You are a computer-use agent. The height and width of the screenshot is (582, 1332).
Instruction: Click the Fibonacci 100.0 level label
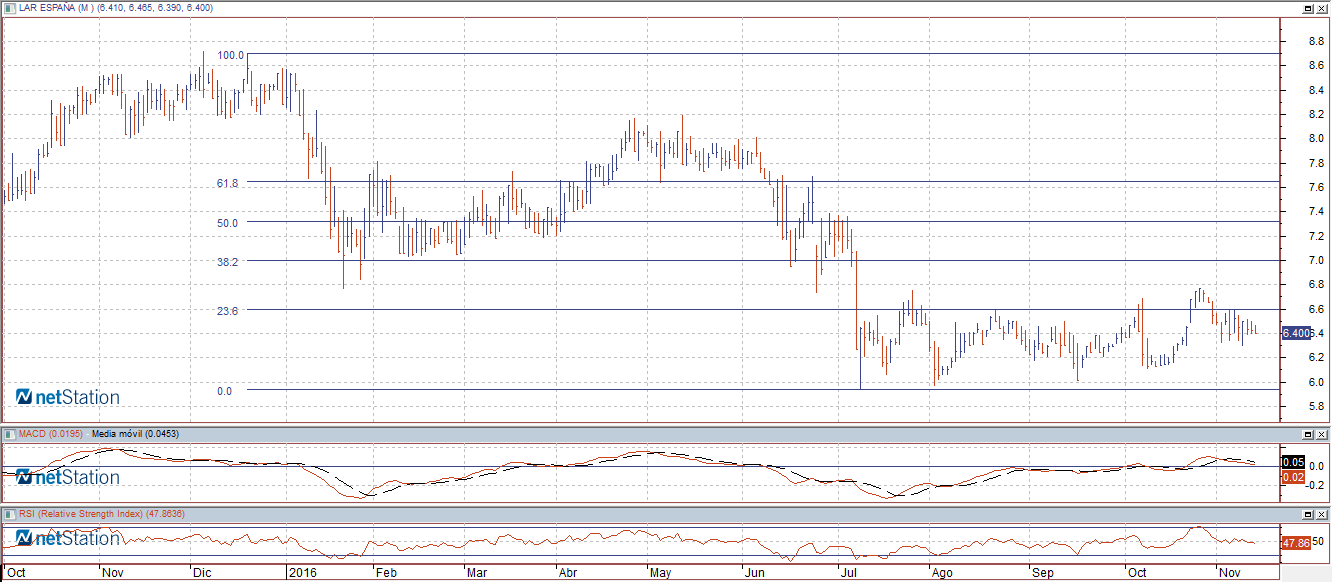(231, 55)
